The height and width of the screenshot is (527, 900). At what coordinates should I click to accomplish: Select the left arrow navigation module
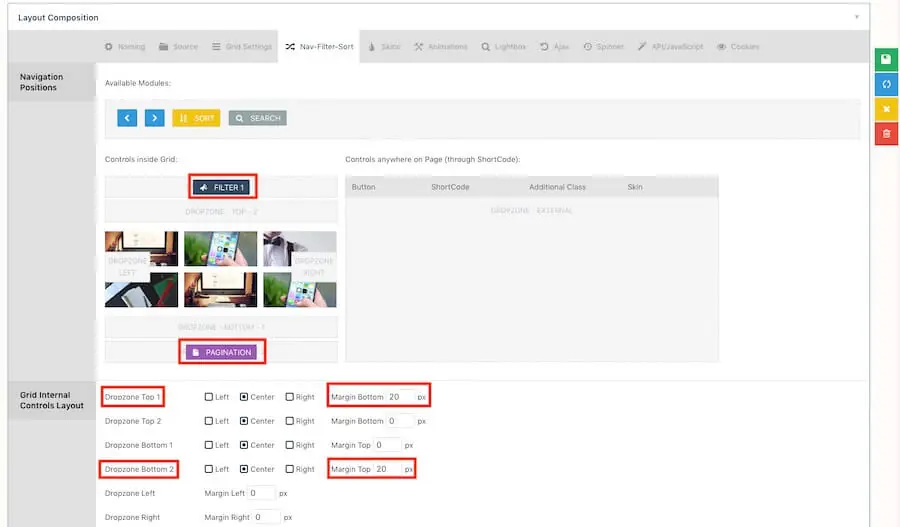pos(127,118)
